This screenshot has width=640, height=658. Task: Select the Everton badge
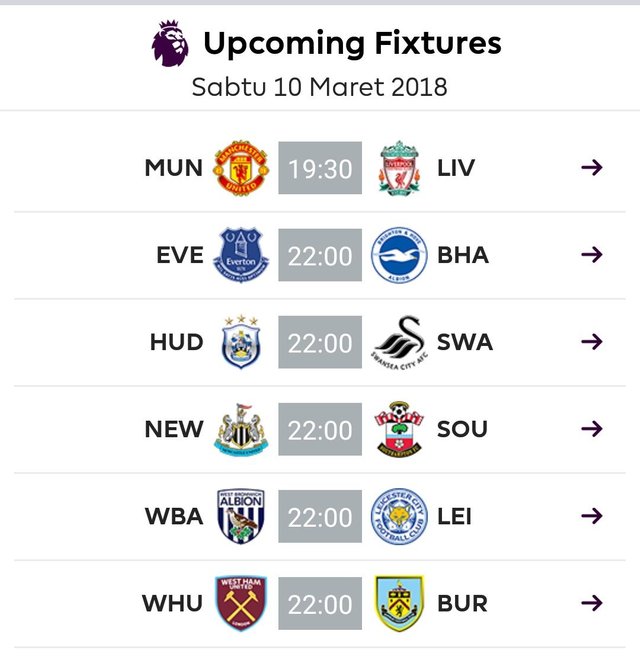coord(241,255)
